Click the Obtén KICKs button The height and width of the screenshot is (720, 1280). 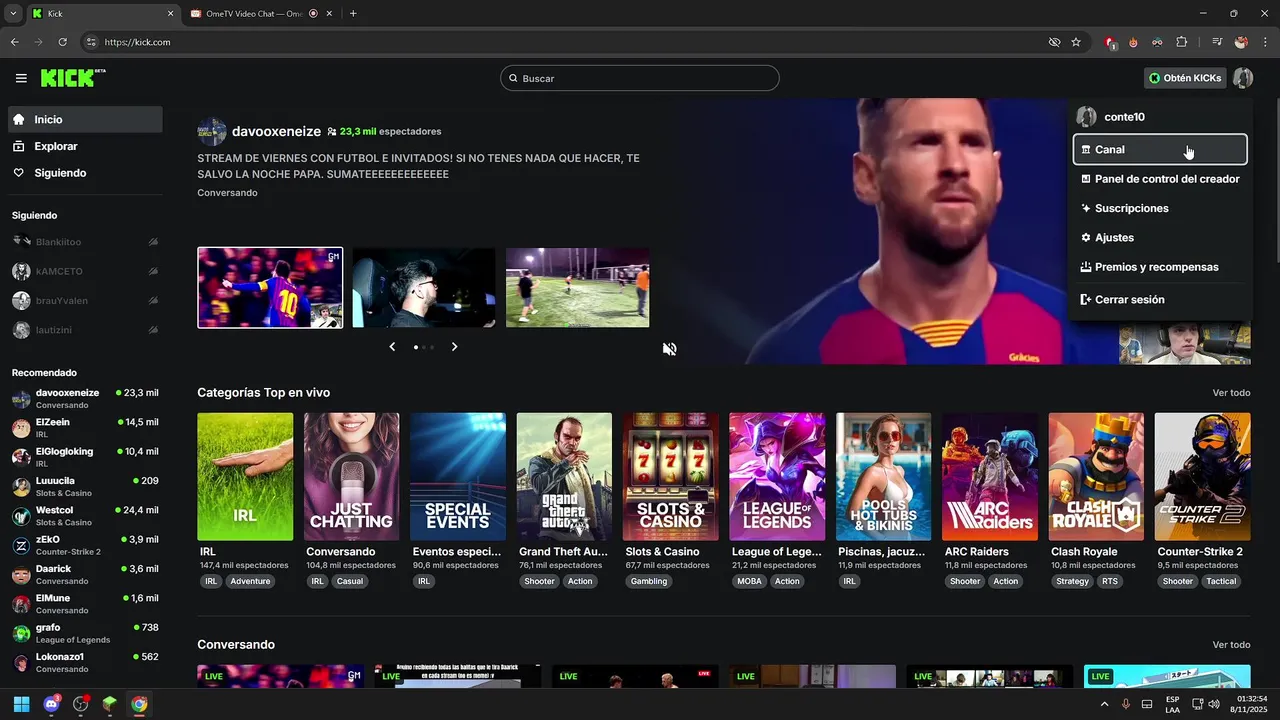click(1185, 78)
